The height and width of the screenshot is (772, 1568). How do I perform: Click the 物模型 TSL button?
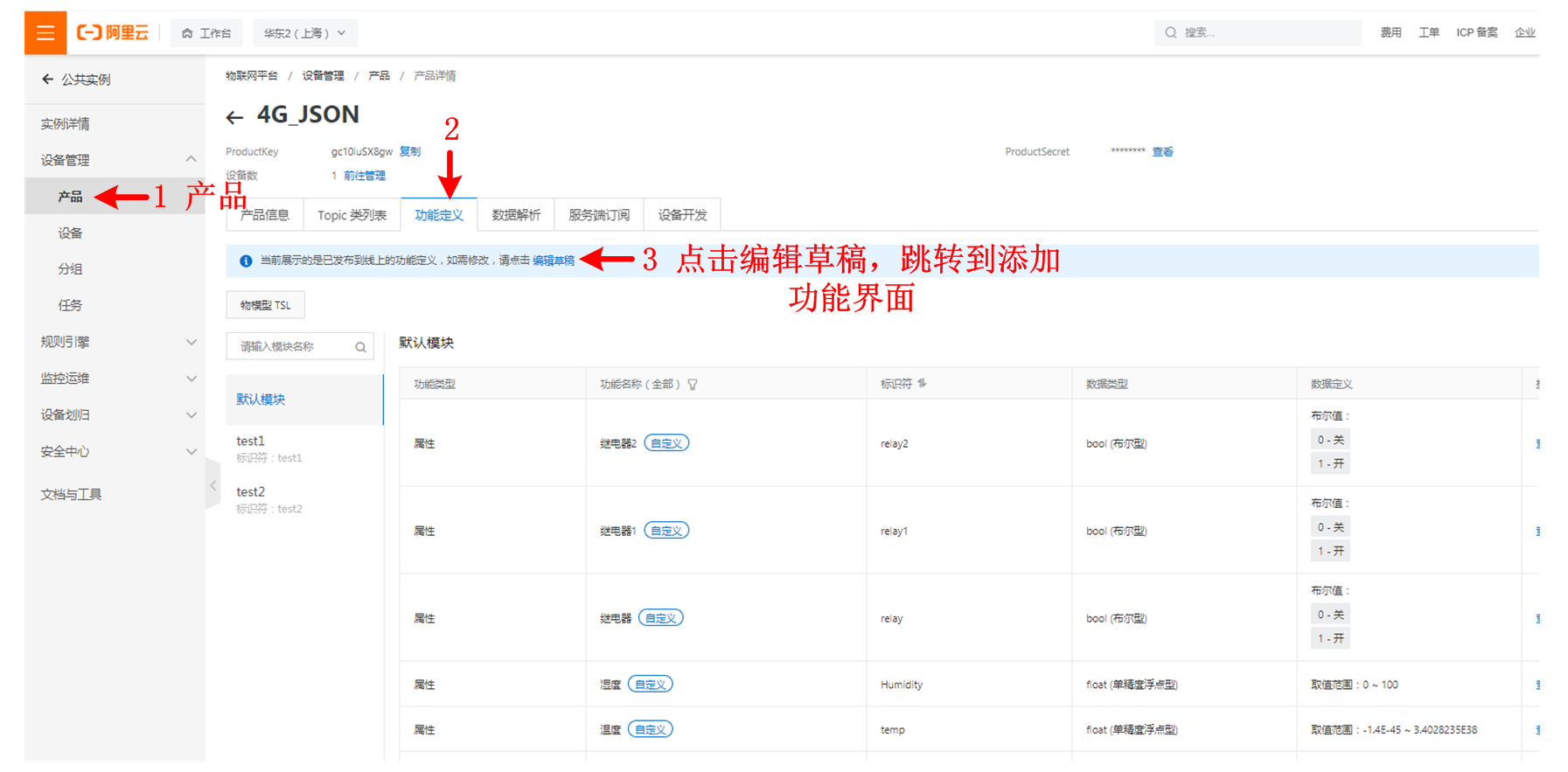pyautogui.click(x=265, y=305)
